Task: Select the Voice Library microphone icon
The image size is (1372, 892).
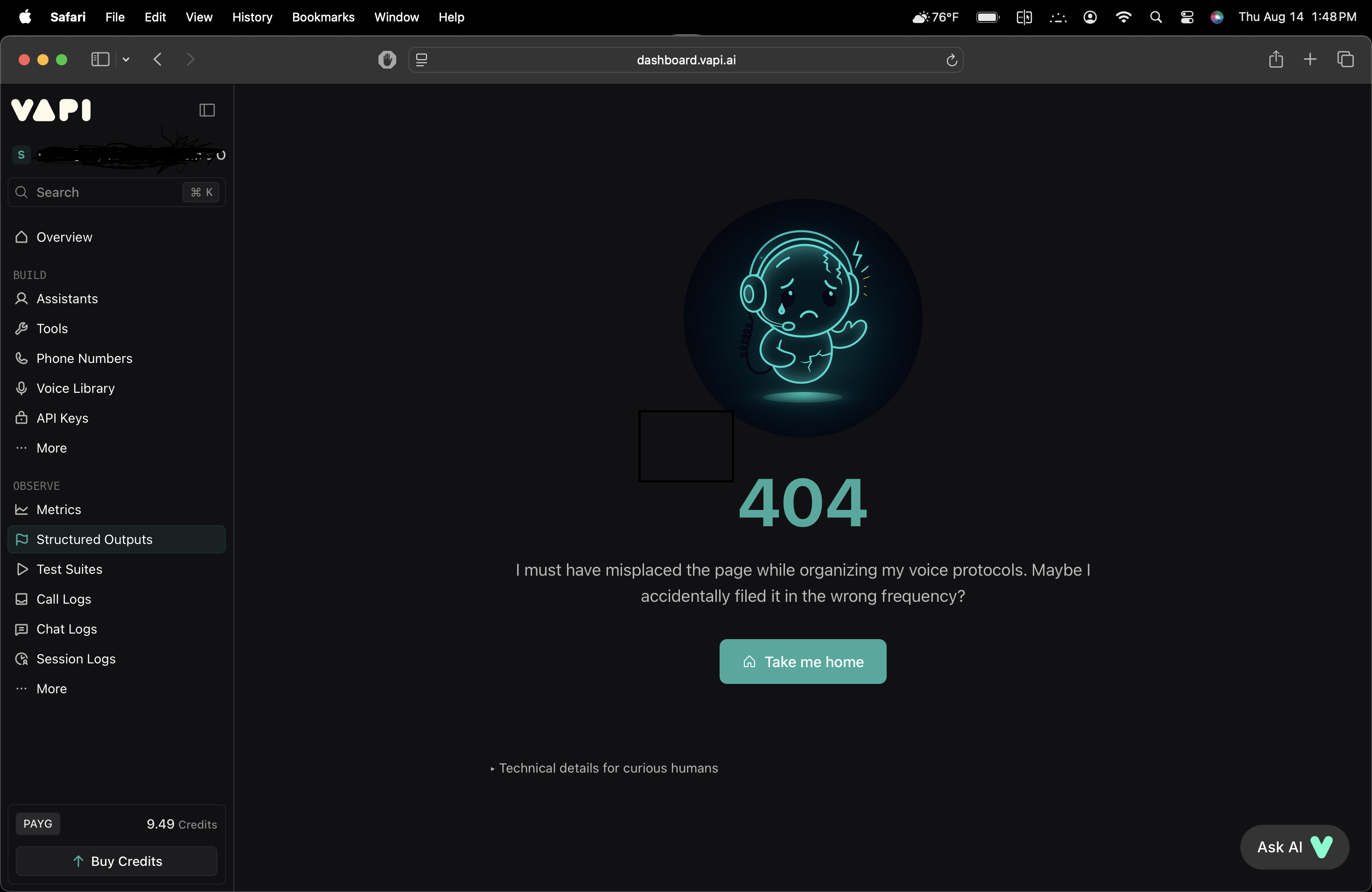Action: click(x=21, y=388)
